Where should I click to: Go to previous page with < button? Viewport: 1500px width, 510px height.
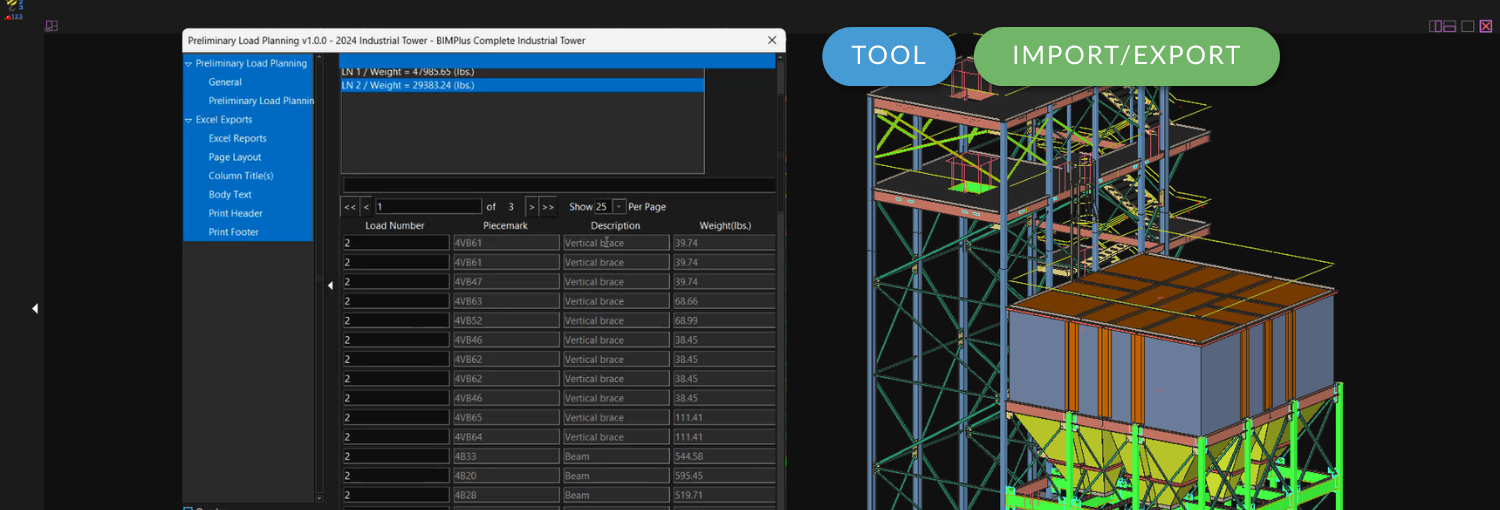click(366, 207)
